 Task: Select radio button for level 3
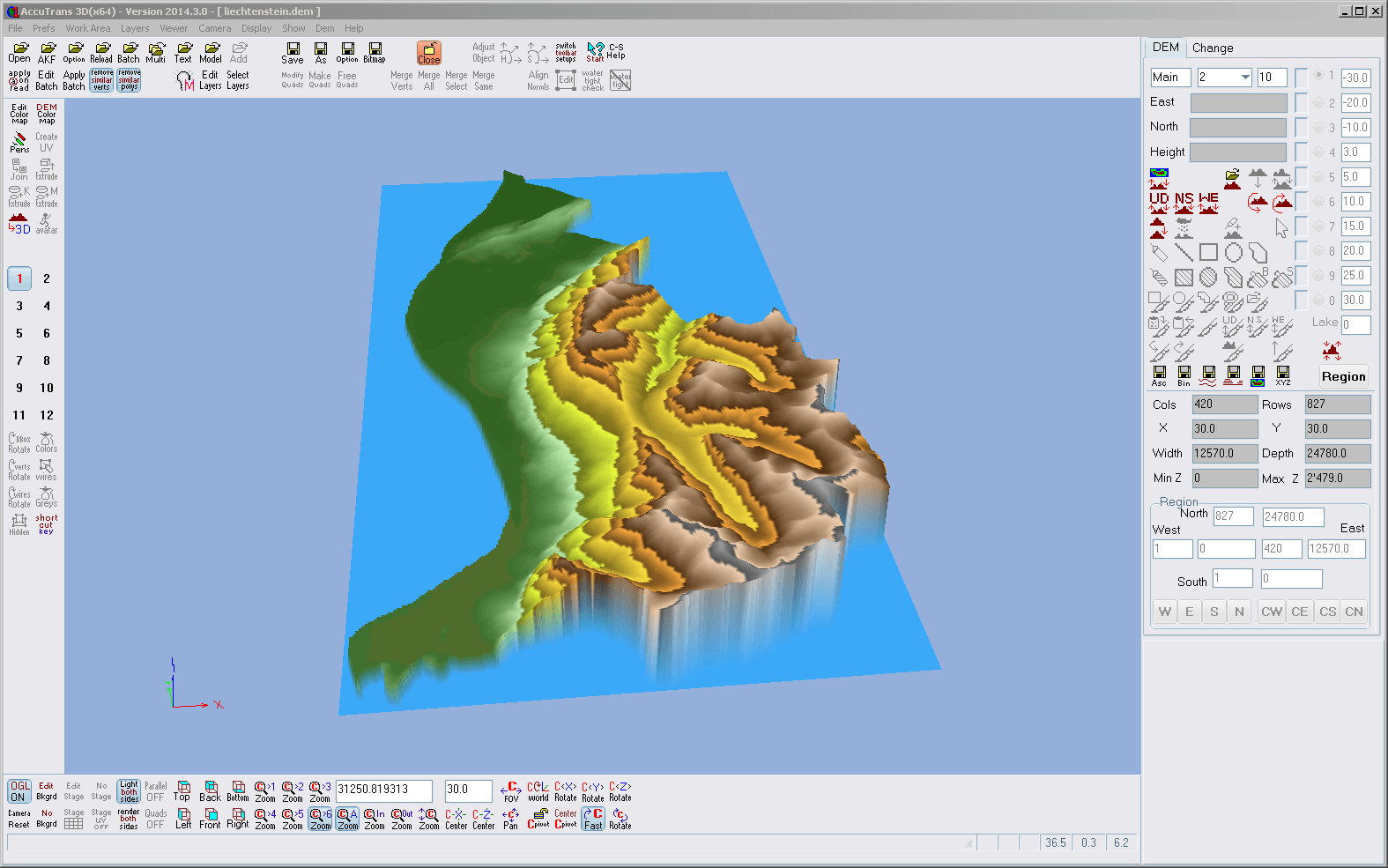click(1318, 127)
